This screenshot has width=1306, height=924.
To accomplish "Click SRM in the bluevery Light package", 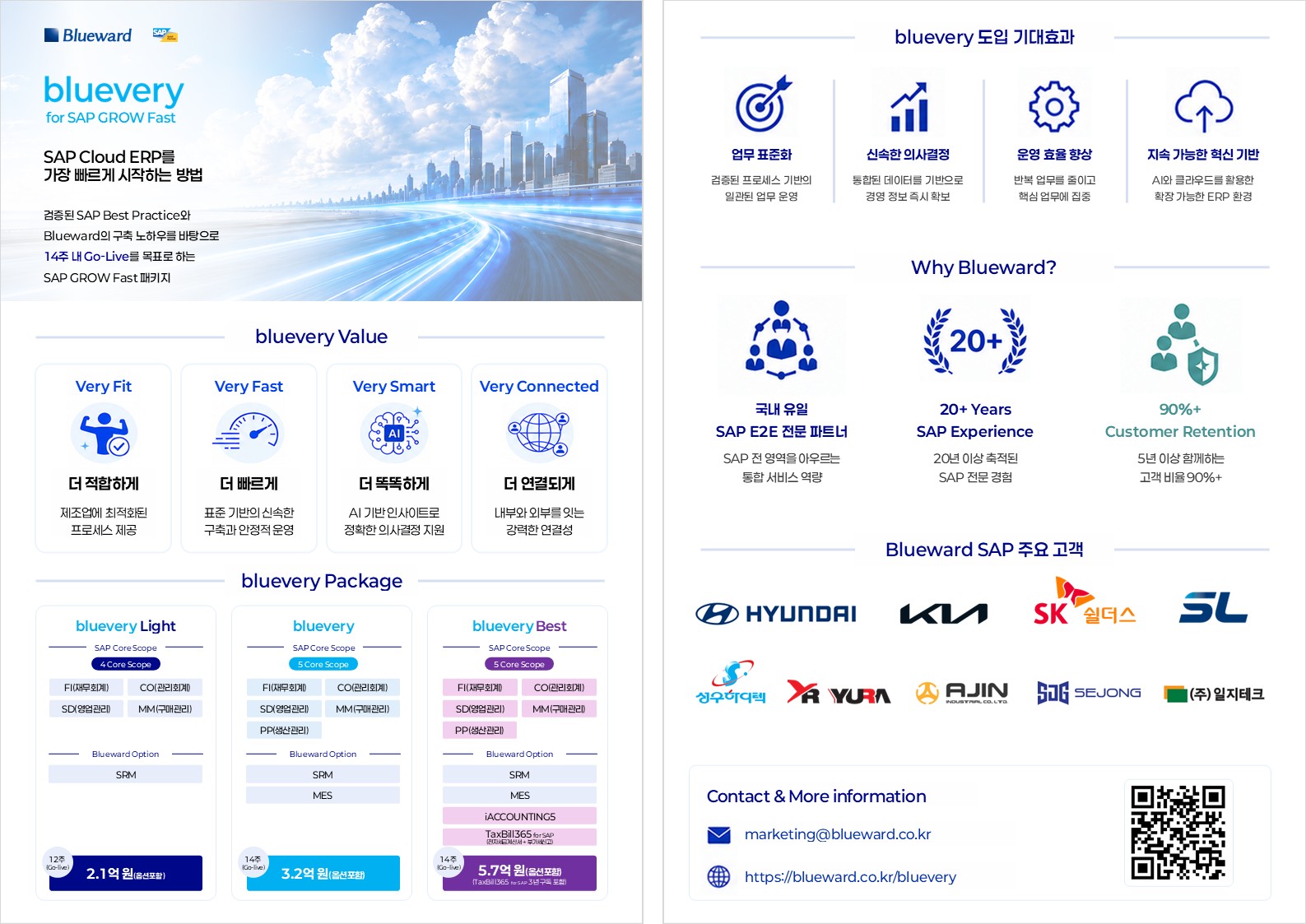I will click(126, 774).
